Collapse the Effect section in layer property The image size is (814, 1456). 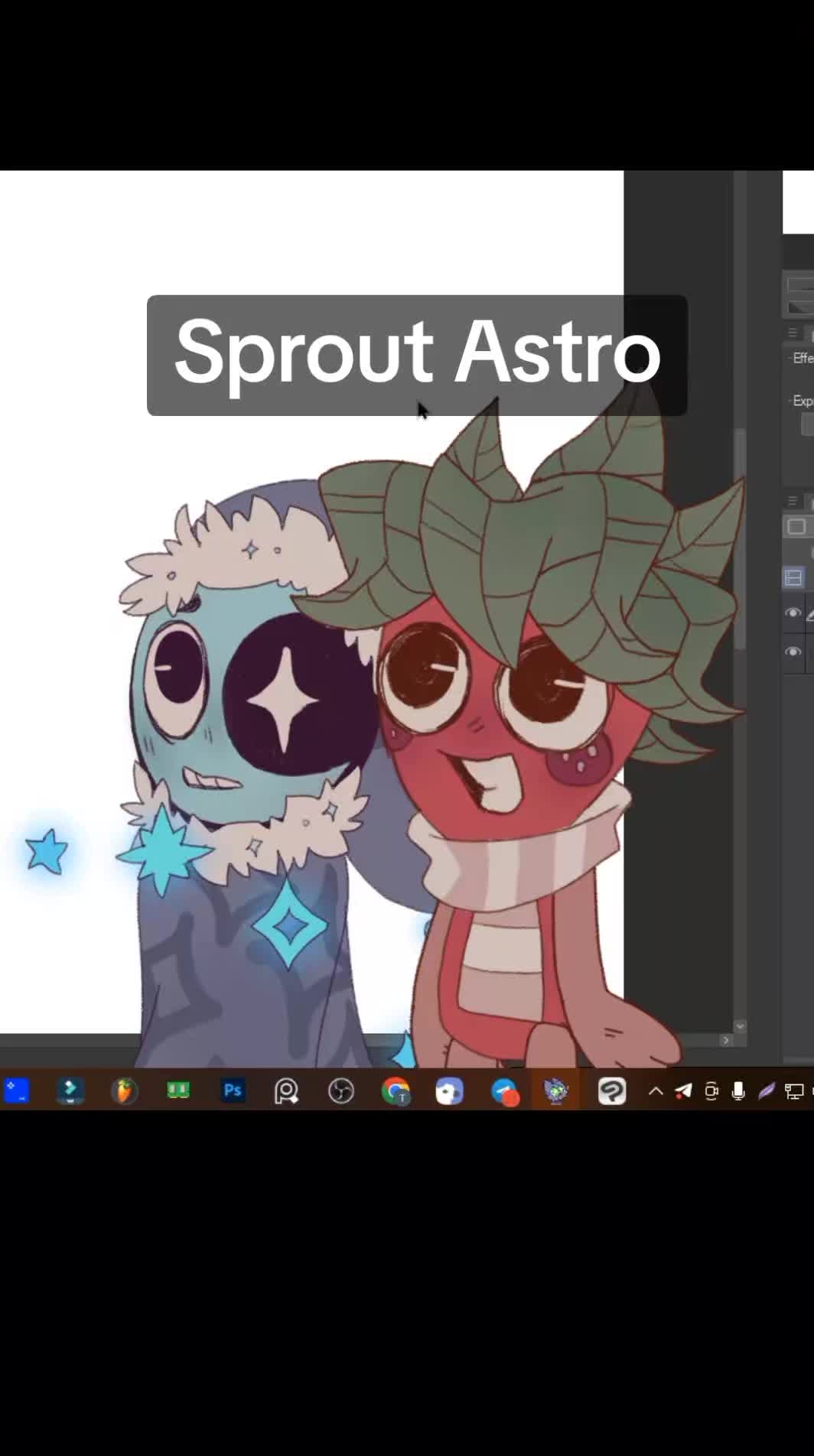click(x=790, y=358)
